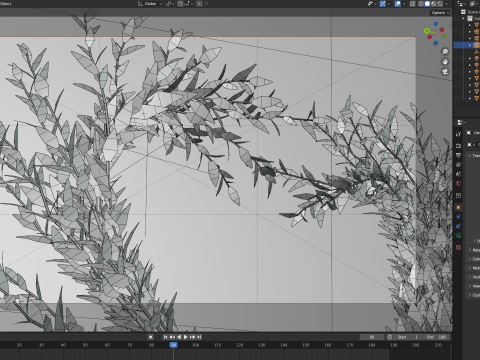Screen dimensions: 480x360
Task: Jump to previous keyframe button
Action: (x=172, y=337)
